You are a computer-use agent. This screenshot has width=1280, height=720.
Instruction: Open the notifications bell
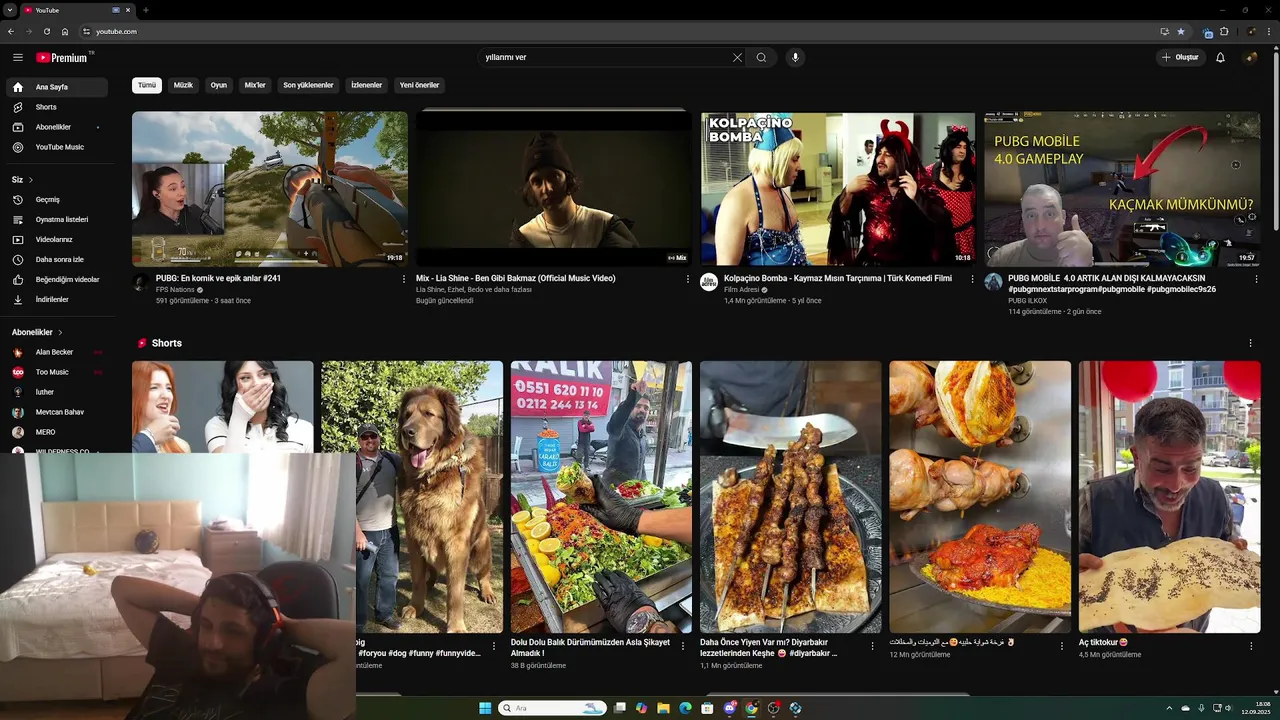point(1220,57)
